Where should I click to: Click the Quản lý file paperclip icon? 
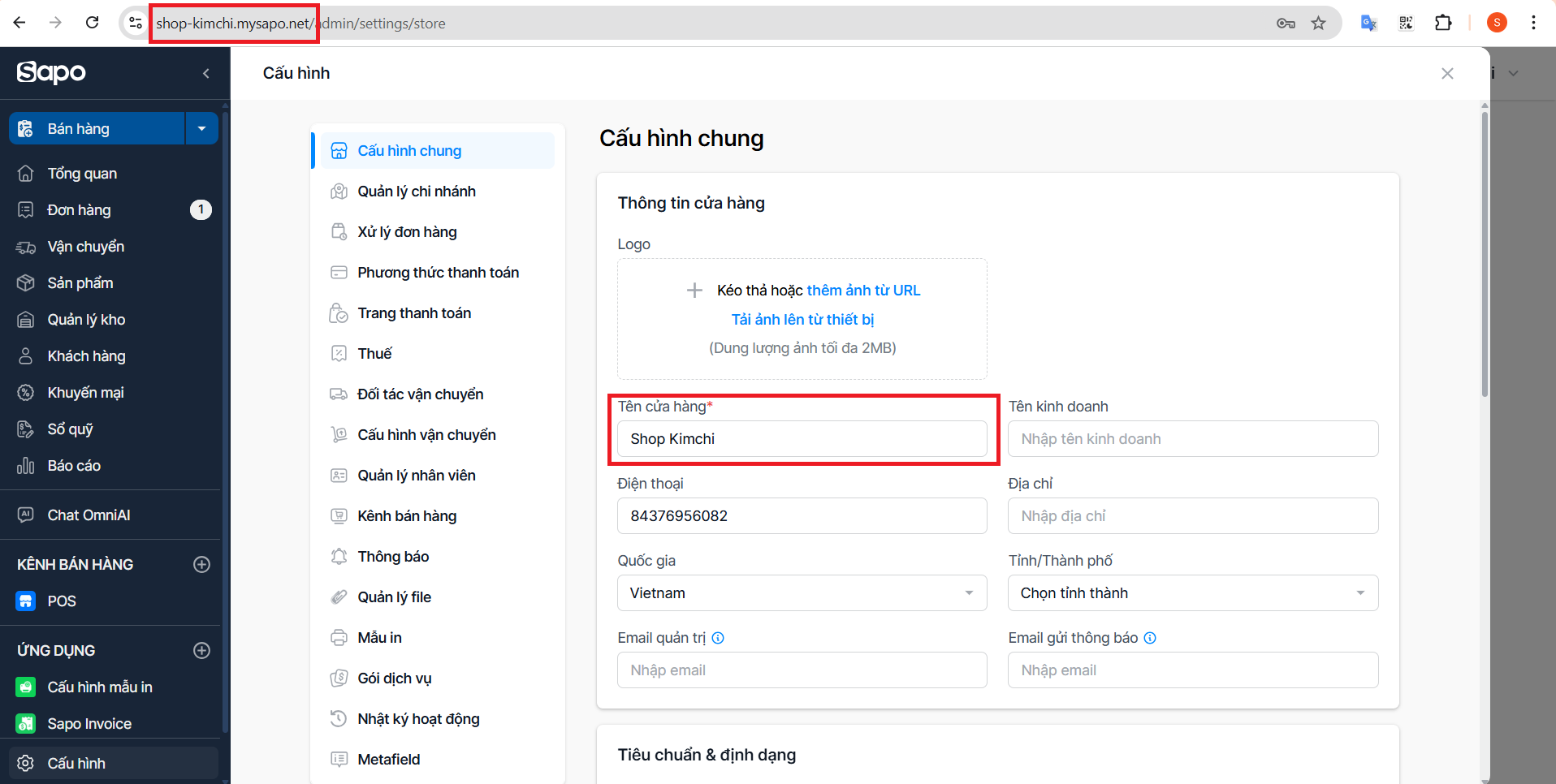[339, 597]
